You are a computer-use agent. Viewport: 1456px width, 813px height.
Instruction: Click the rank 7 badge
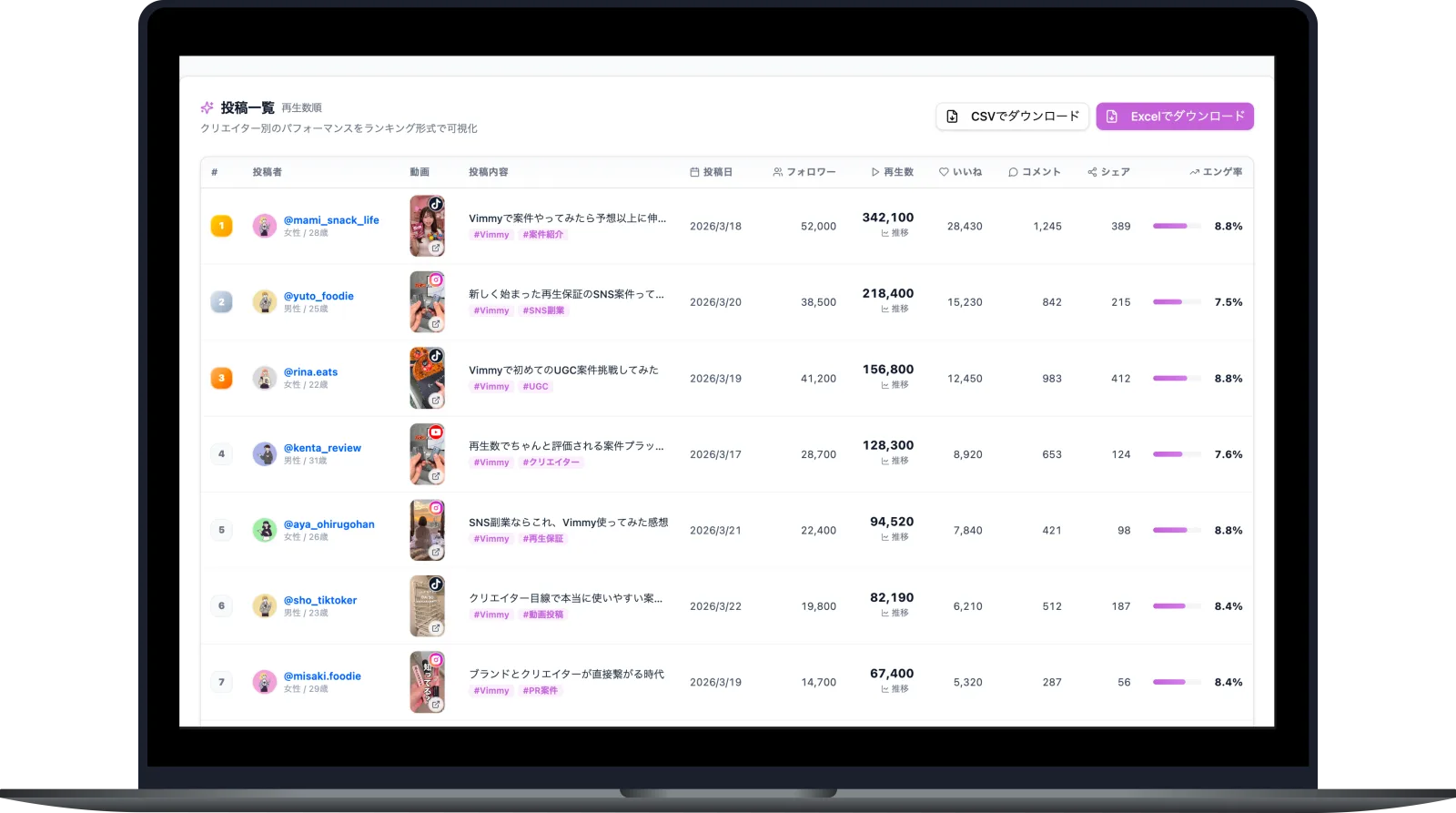[x=221, y=682]
